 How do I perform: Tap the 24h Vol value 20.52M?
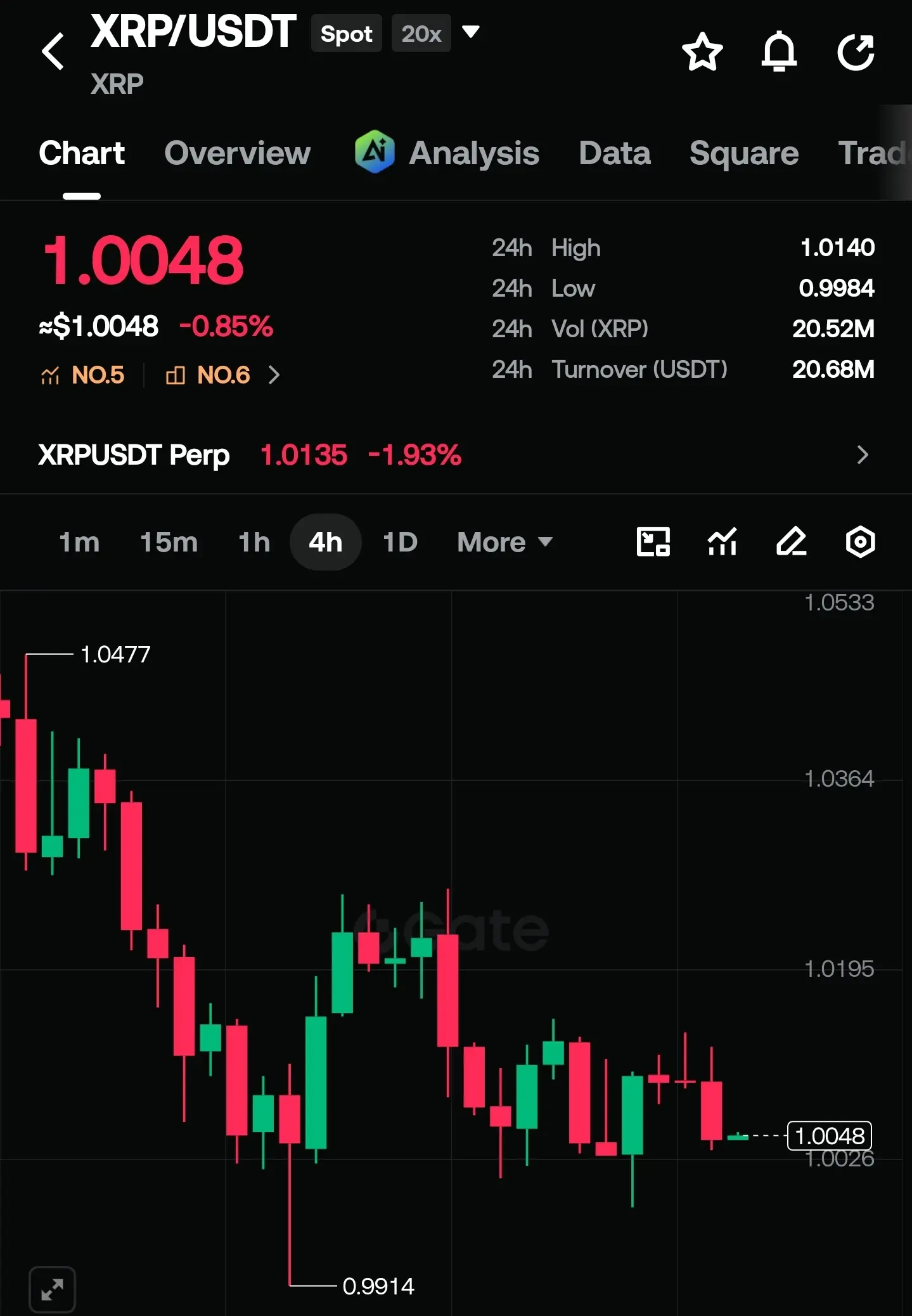833,329
